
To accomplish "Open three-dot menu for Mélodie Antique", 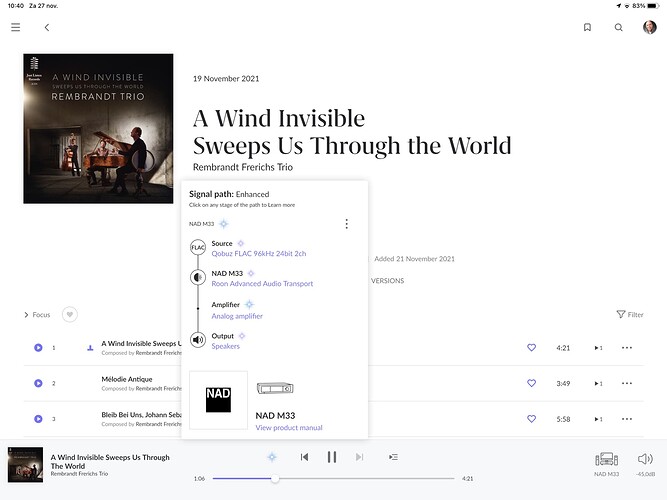I will point(627,383).
